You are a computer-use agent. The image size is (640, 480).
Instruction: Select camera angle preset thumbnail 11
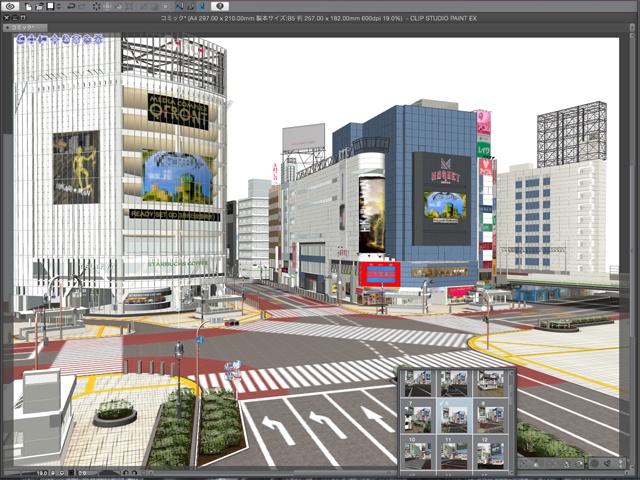click(x=454, y=452)
